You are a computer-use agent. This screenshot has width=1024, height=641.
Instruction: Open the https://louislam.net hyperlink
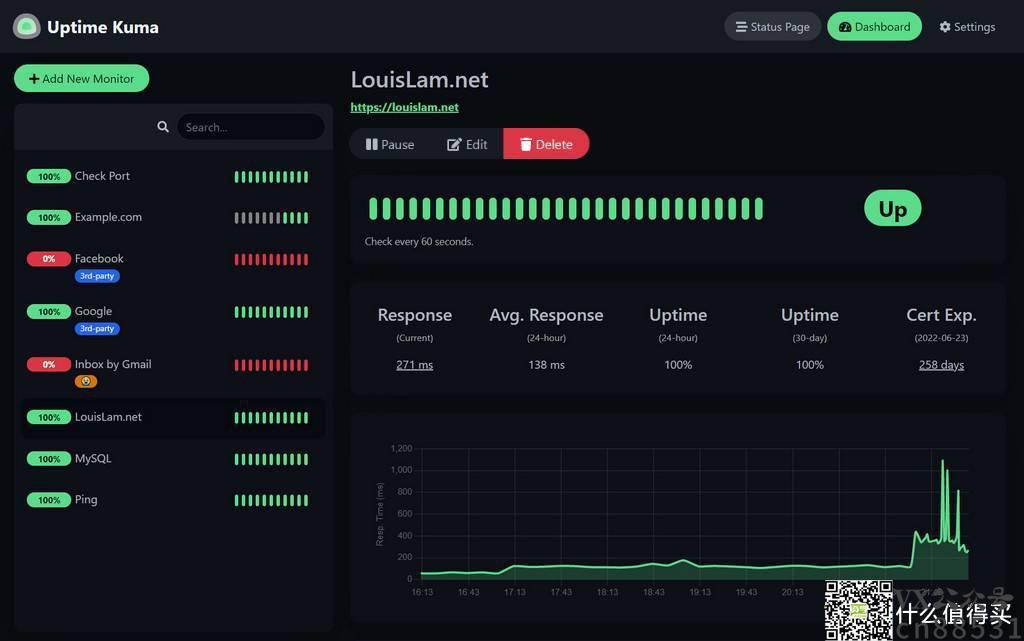[x=404, y=107]
